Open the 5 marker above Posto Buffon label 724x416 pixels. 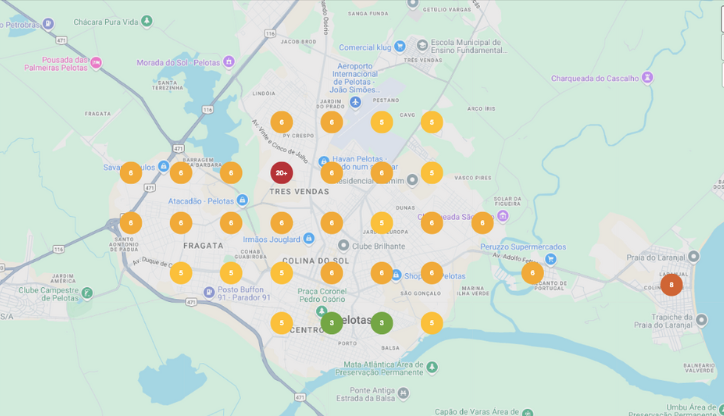pyautogui.click(x=231, y=273)
